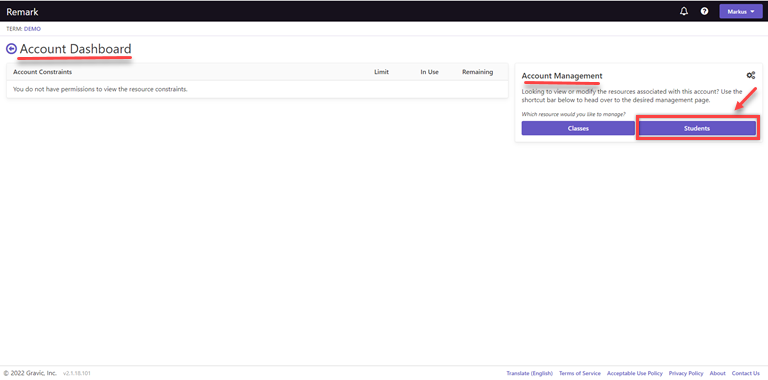Open the help question mark icon
768x380 pixels.
pos(704,11)
